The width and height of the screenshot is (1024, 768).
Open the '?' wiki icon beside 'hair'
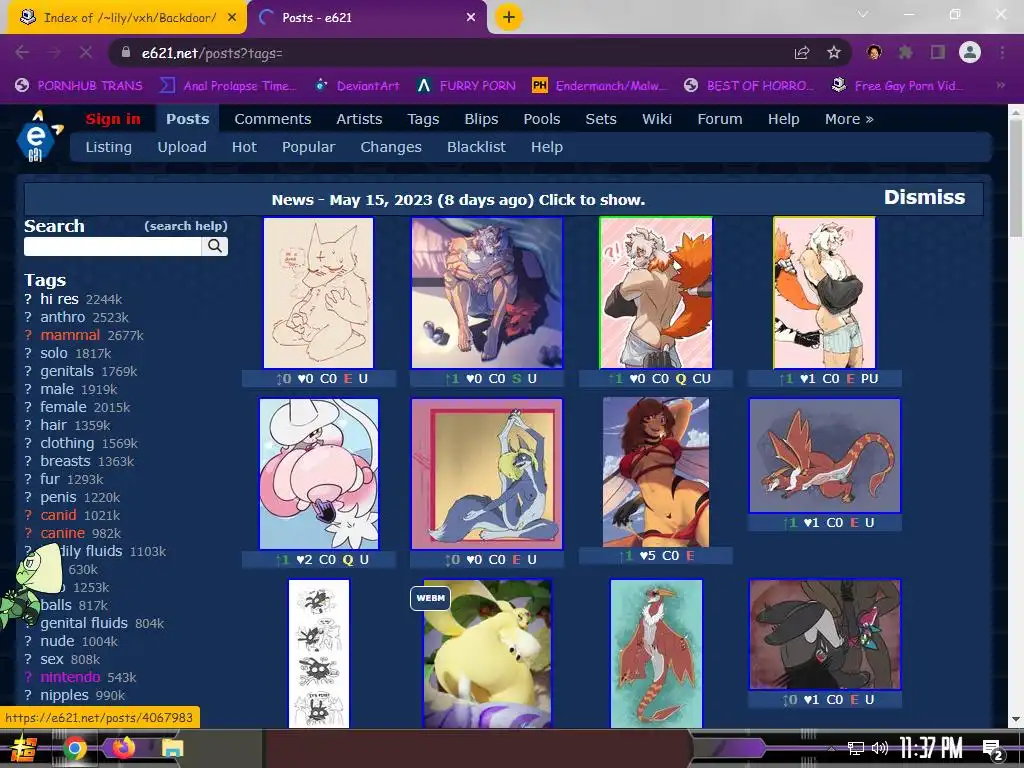28,425
